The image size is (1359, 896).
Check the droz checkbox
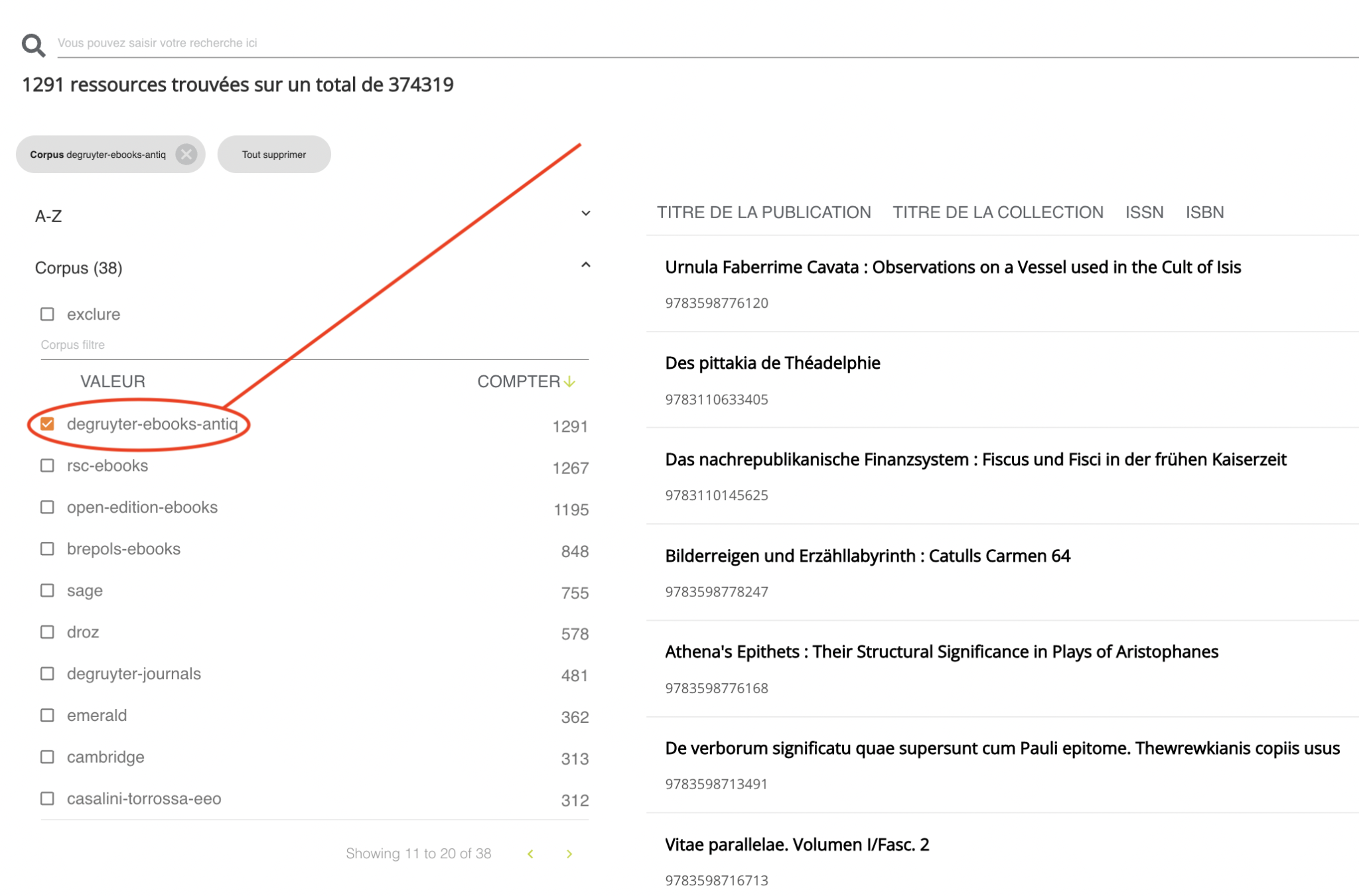[x=47, y=632]
